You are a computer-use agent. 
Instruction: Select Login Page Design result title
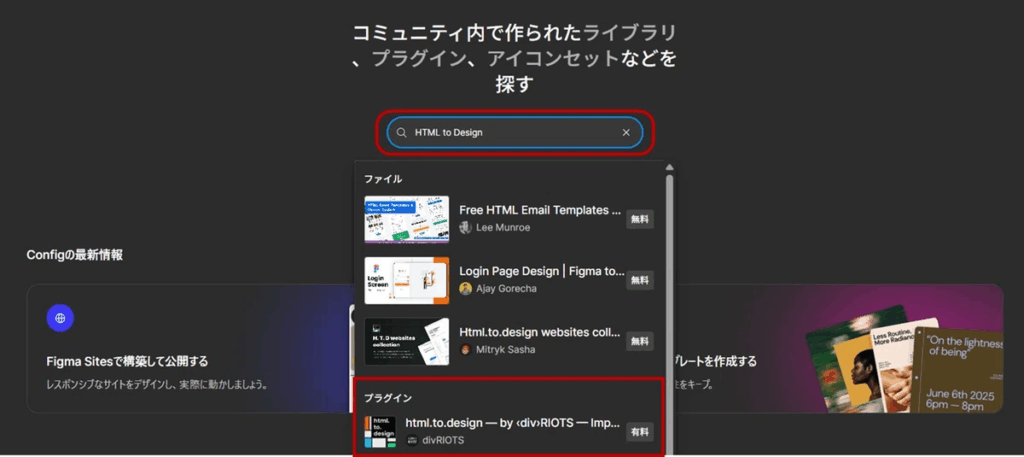pos(542,271)
